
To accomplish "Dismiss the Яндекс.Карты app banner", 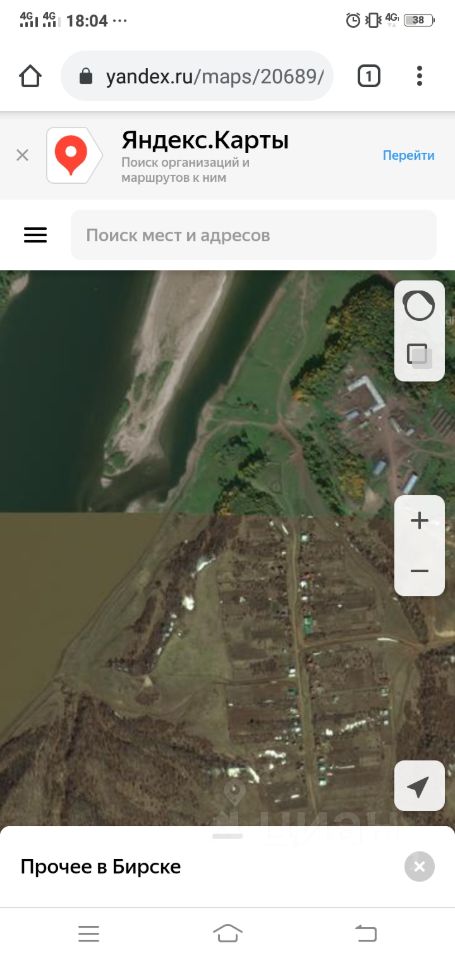I will coord(22,156).
